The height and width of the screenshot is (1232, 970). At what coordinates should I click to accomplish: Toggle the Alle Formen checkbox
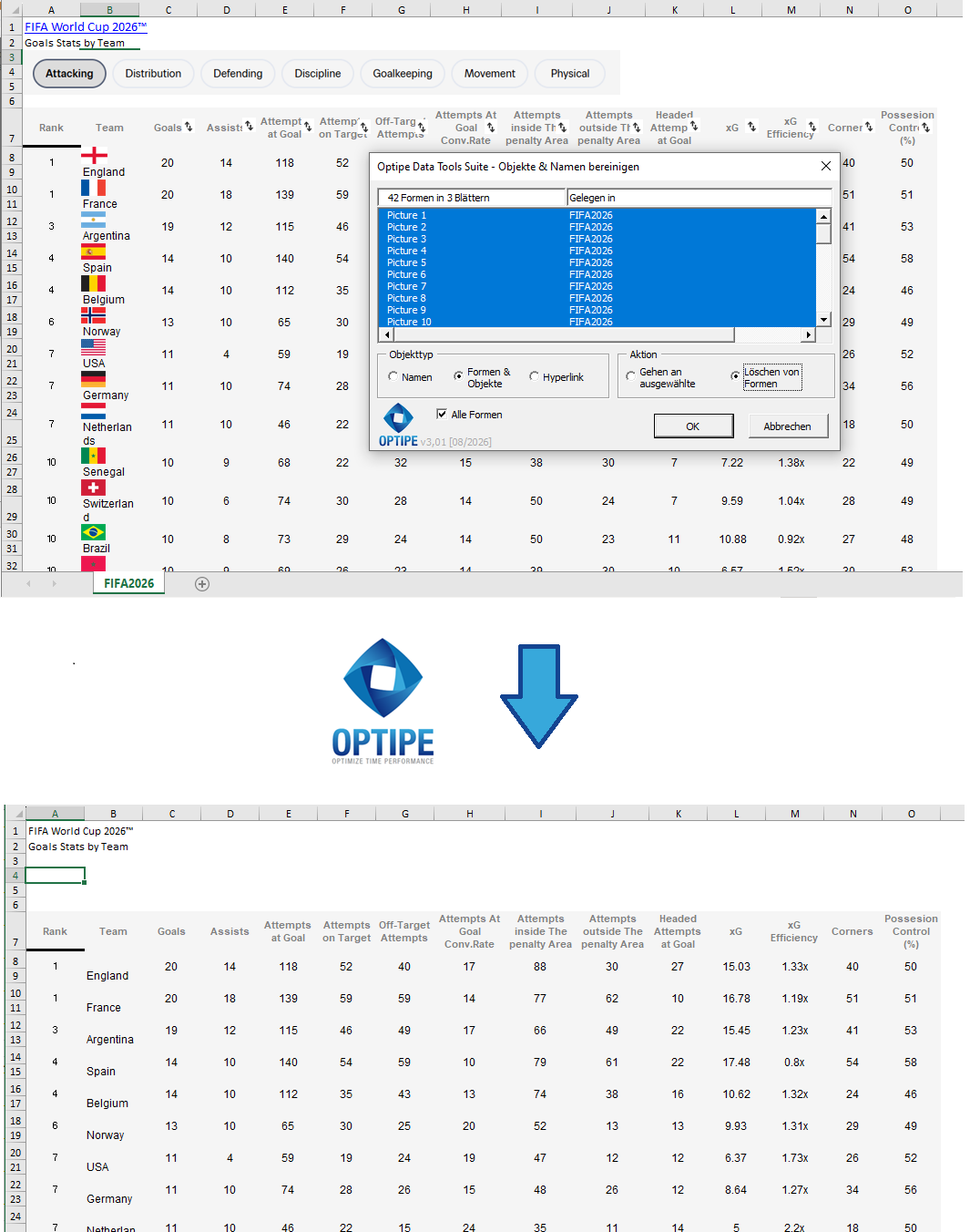pos(442,414)
